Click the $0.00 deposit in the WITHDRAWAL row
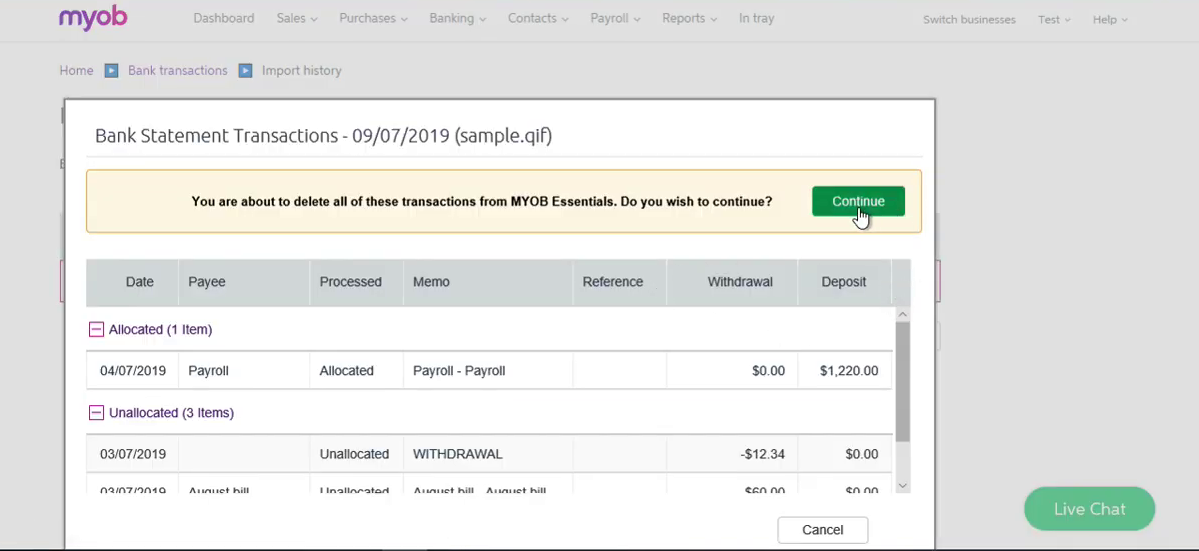Image resolution: width=1199 pixels, height=551 pixels. (x=862, y=454)
